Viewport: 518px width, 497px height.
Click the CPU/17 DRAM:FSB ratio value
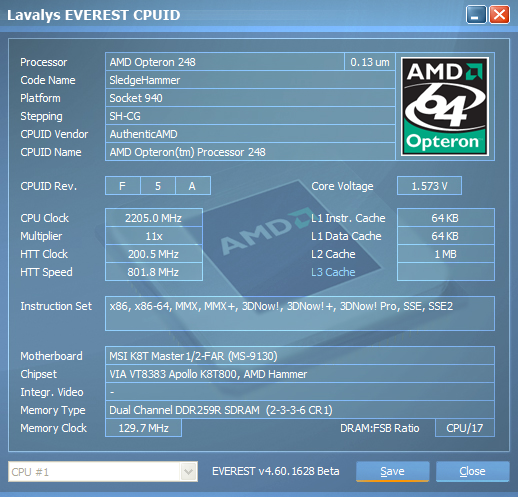click(465, 428)
